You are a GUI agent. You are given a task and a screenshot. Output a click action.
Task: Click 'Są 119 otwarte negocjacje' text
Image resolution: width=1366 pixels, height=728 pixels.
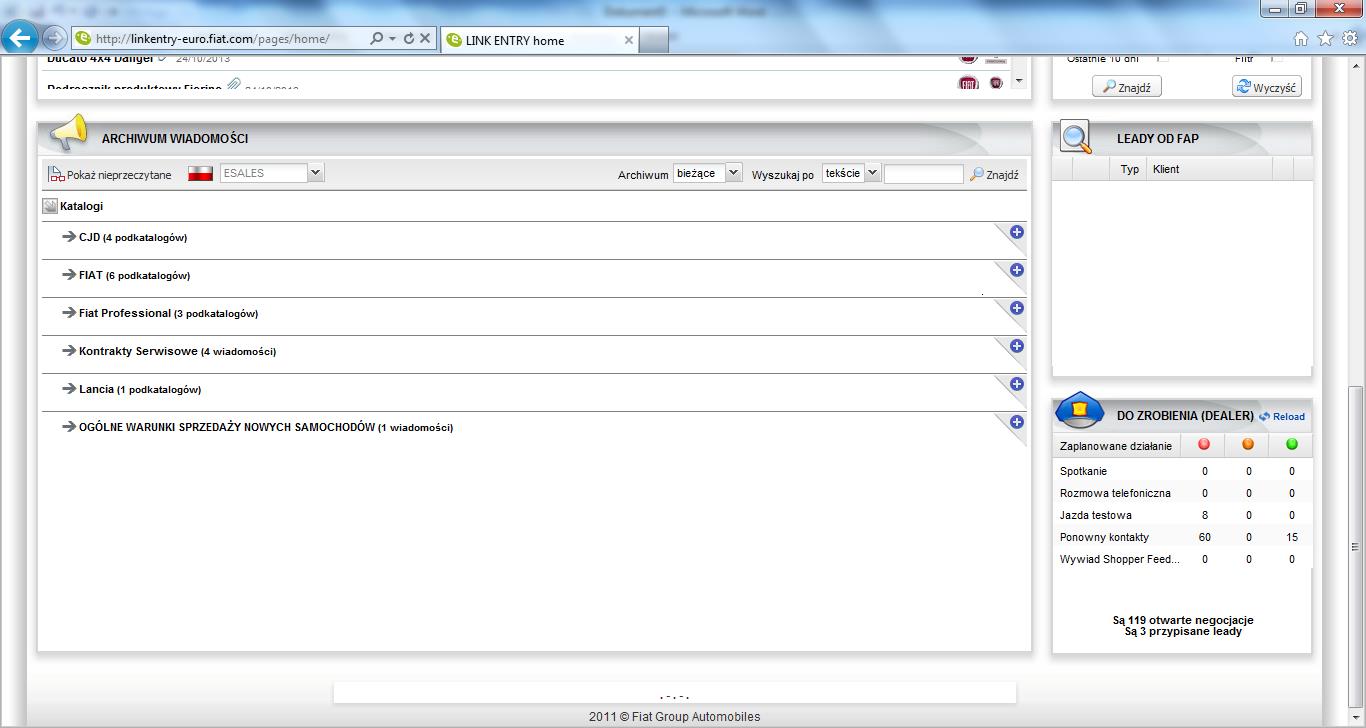coord(1183,620)
